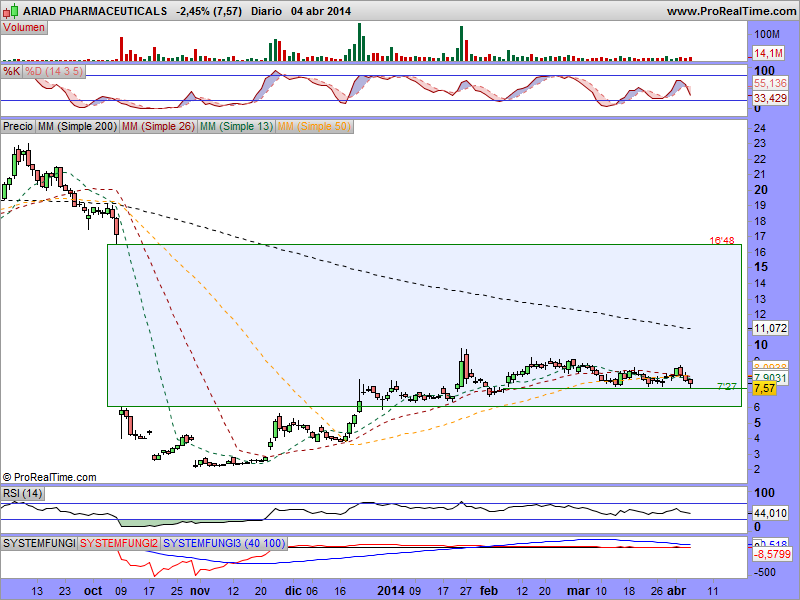This screenshot has width=800, height=600.
Task: Select the MM (Simple 200) label
Action: tap(78, 126)
